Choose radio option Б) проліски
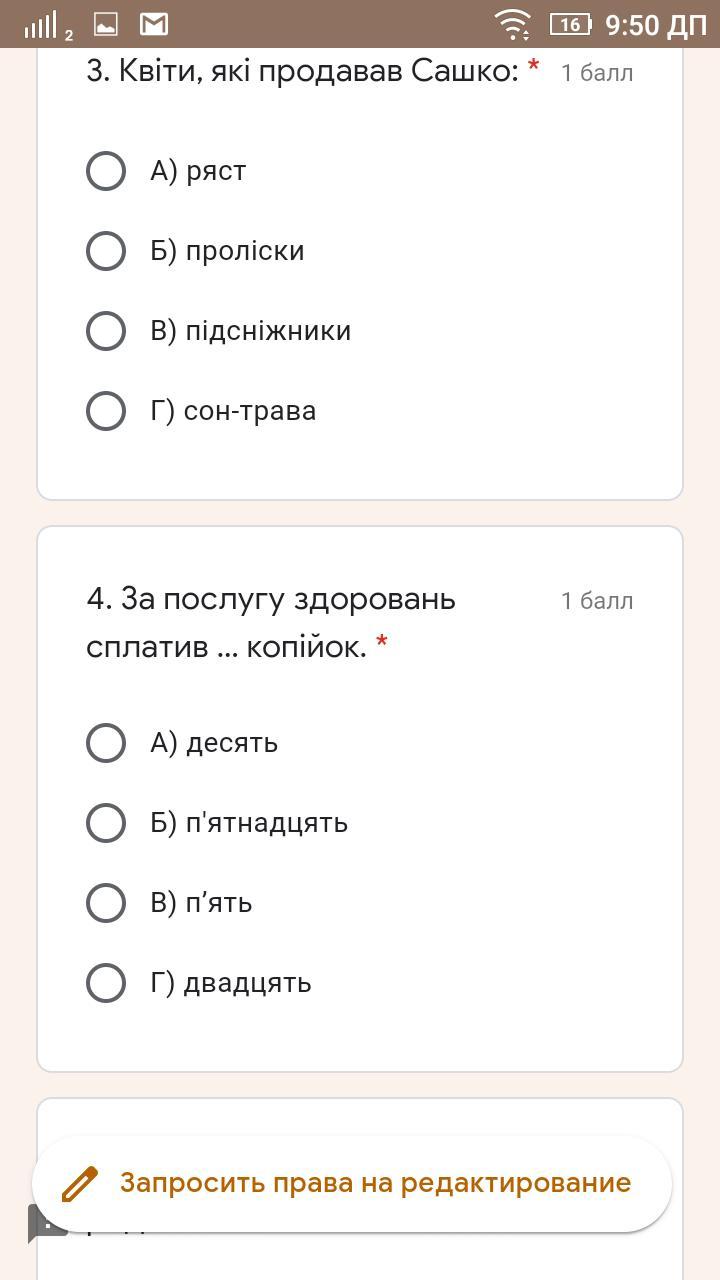The width and height of the screenshot is (720, 1280). click(106, 251)
